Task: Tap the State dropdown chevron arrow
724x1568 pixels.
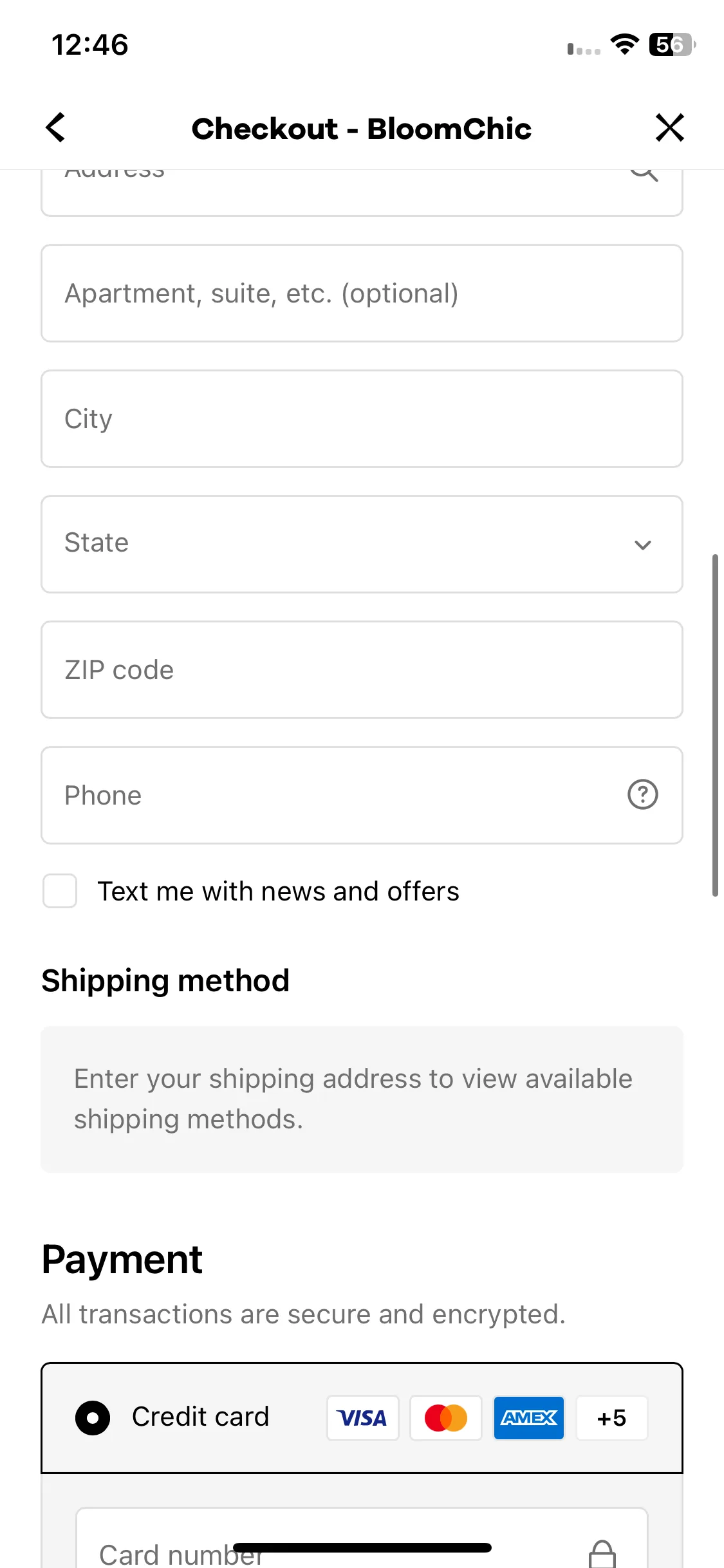Action: point(642,545)
